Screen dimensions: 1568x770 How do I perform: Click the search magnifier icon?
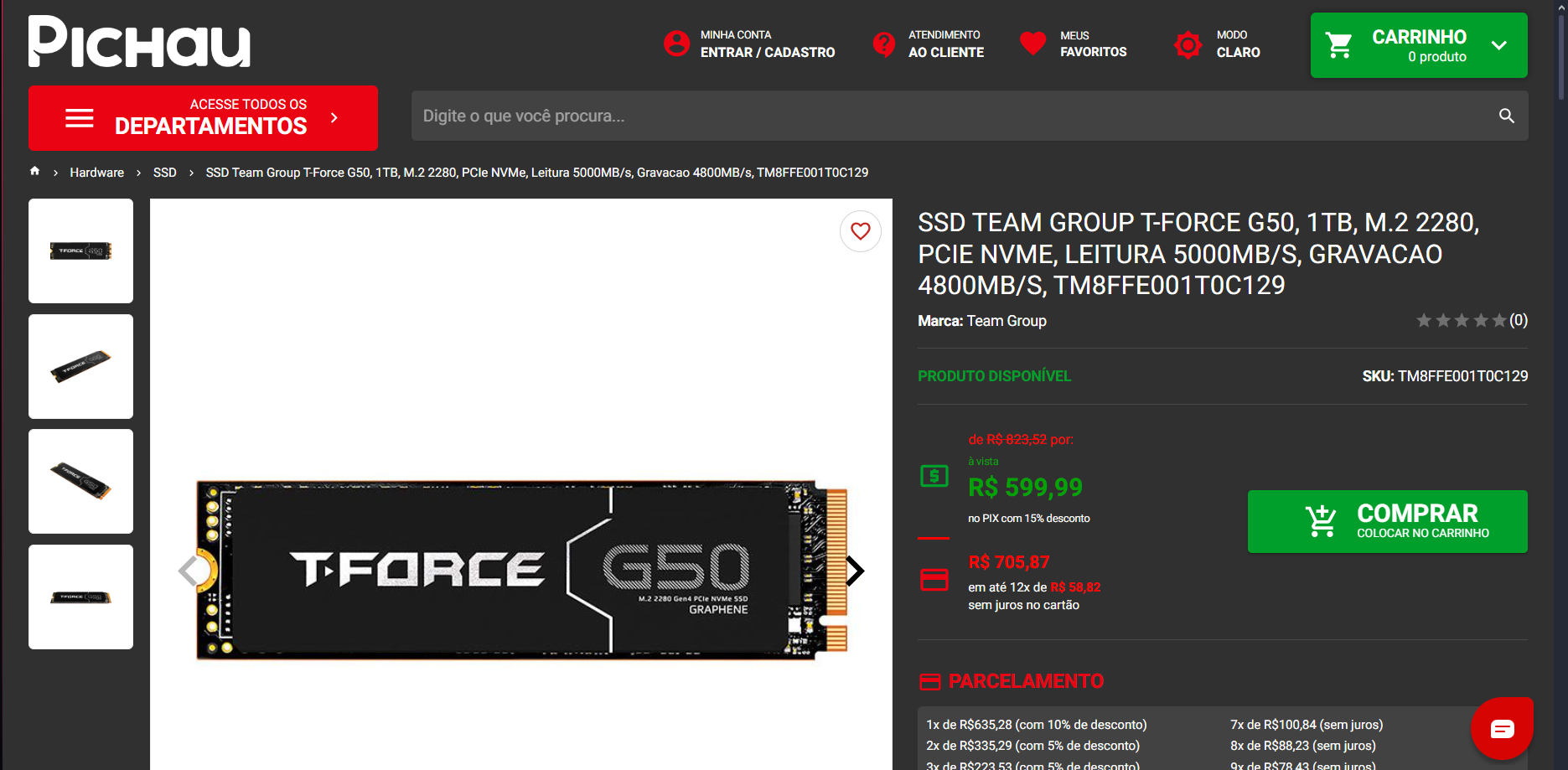coord(1506,116)
